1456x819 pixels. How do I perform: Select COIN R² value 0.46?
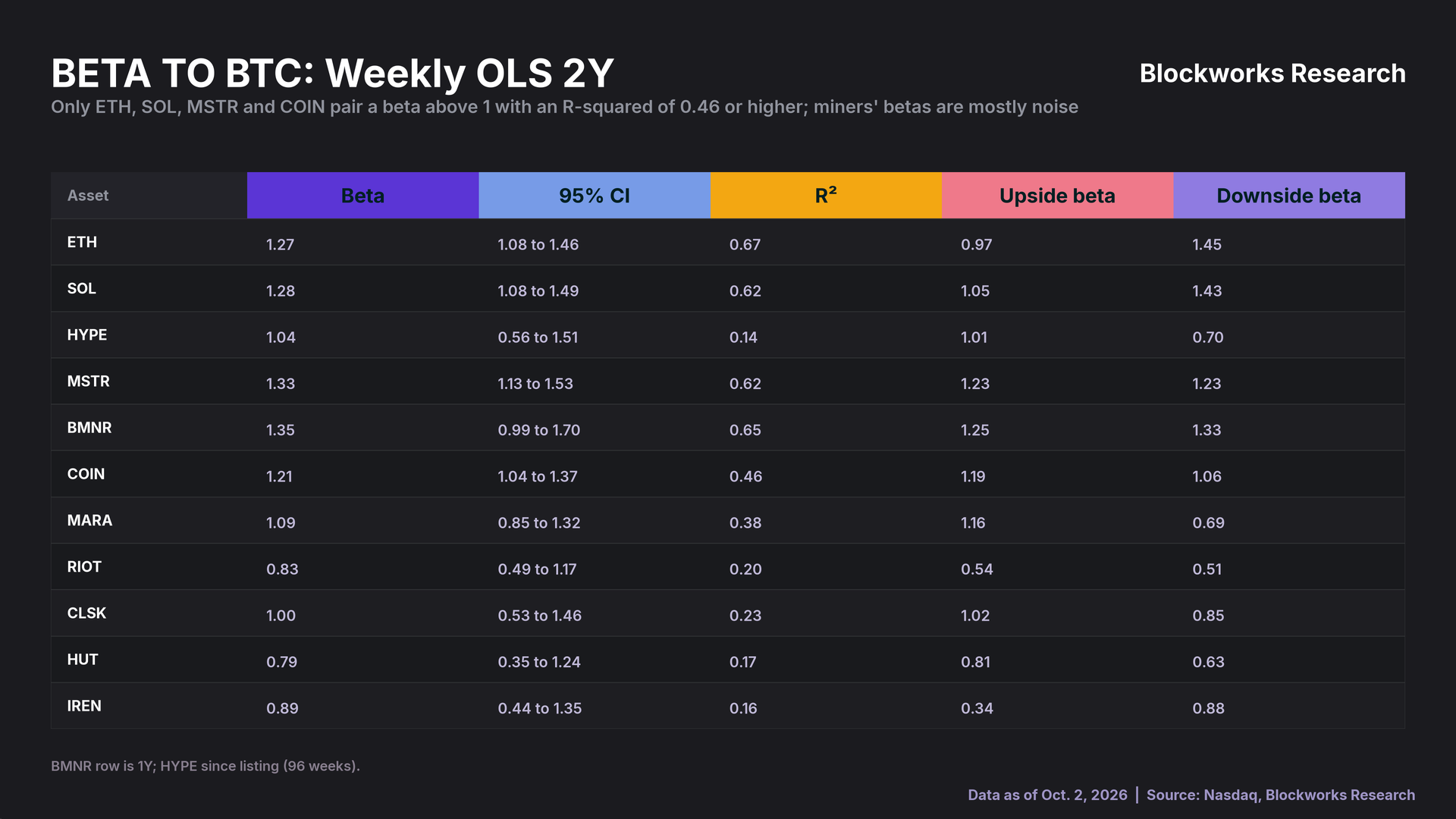(x=745, y=476)
